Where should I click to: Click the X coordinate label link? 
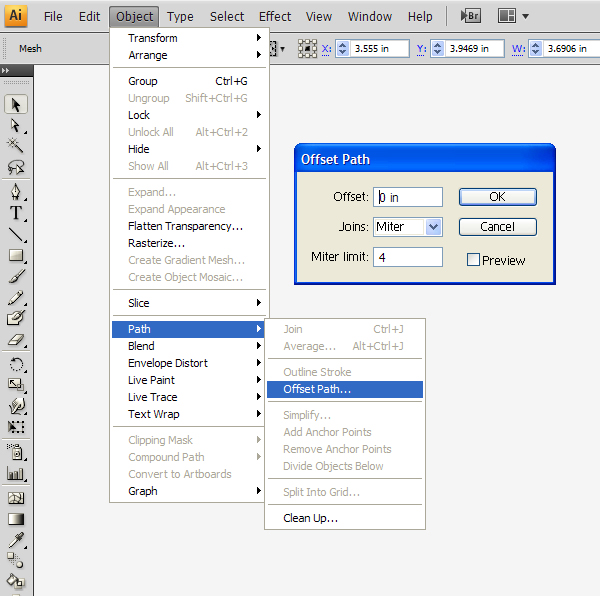[326, 49]
